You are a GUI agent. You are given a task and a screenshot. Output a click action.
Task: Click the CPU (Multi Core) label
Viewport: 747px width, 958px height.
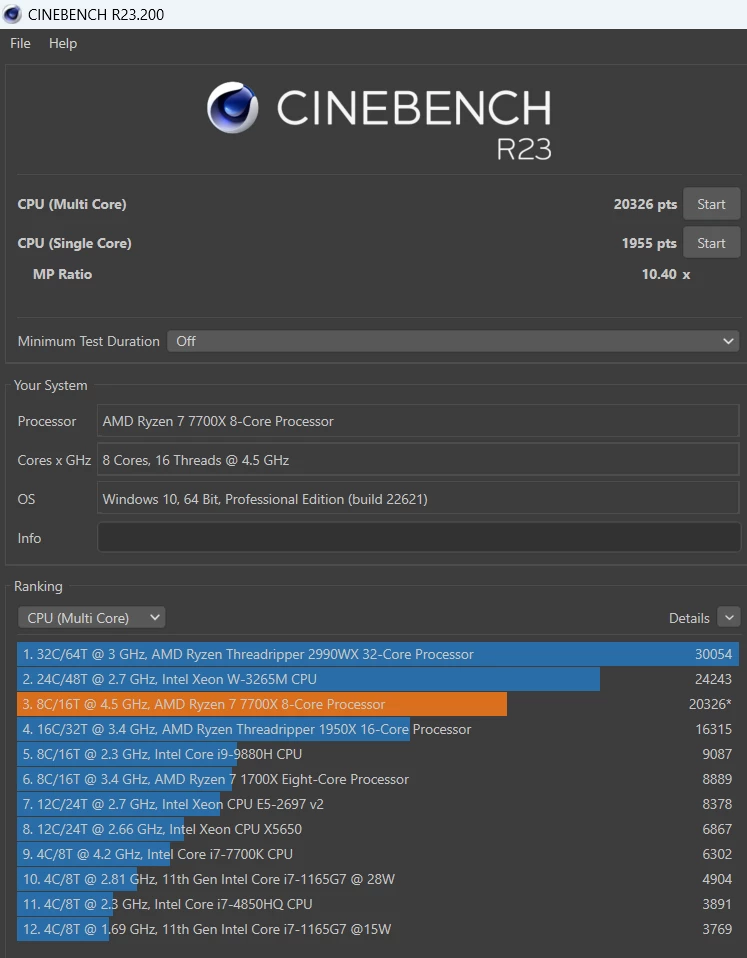click(72, 204)
